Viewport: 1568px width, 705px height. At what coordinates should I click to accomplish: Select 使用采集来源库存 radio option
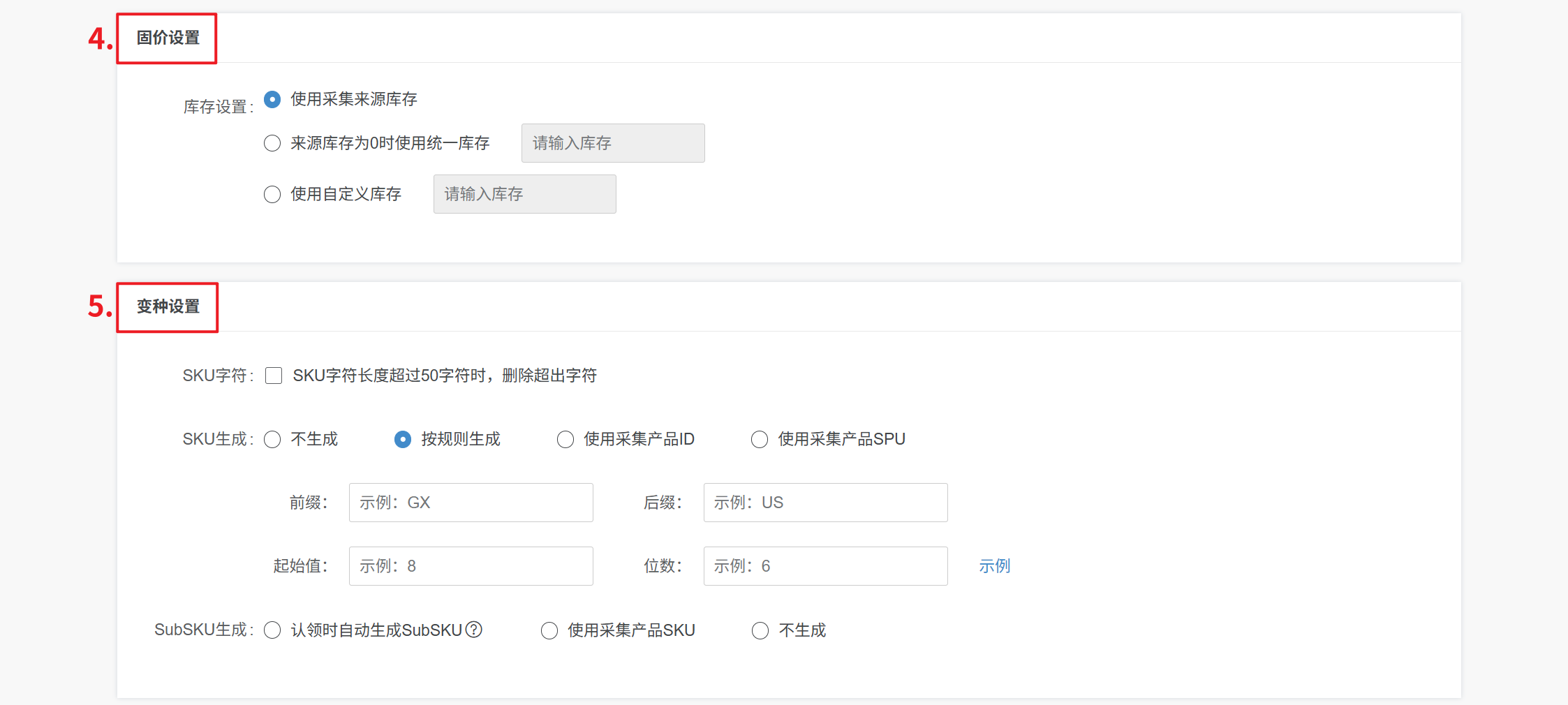tap(272, 99)
